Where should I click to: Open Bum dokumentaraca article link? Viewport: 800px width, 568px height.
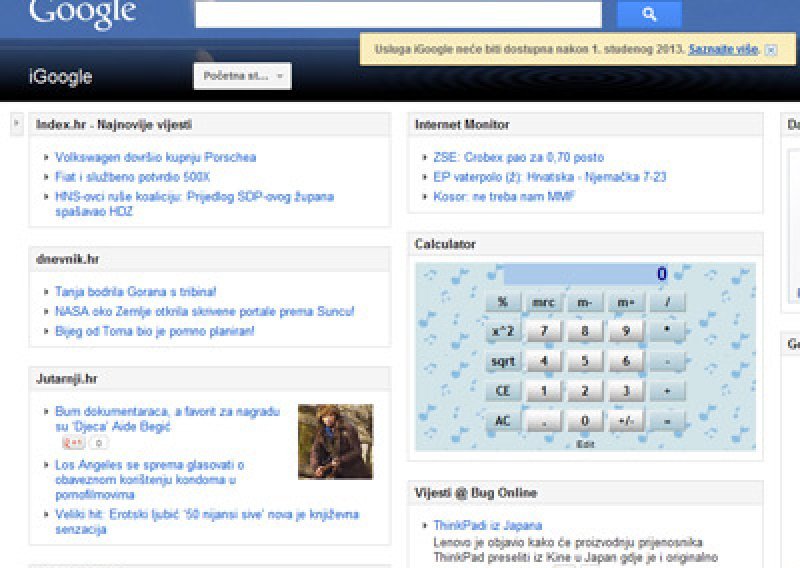tap(167, 419)
